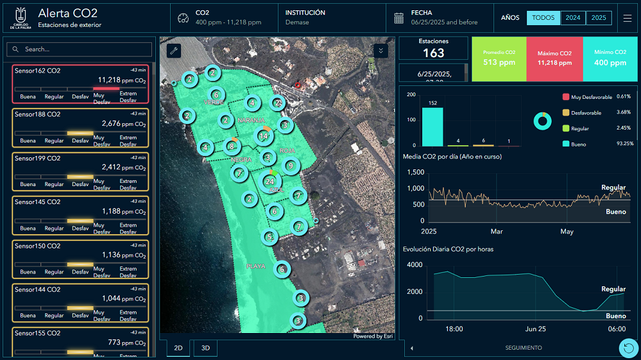Open the INSTITUCIÓN Demase filter dropdown
Screen dimensions: 641x360
[332, 18]
